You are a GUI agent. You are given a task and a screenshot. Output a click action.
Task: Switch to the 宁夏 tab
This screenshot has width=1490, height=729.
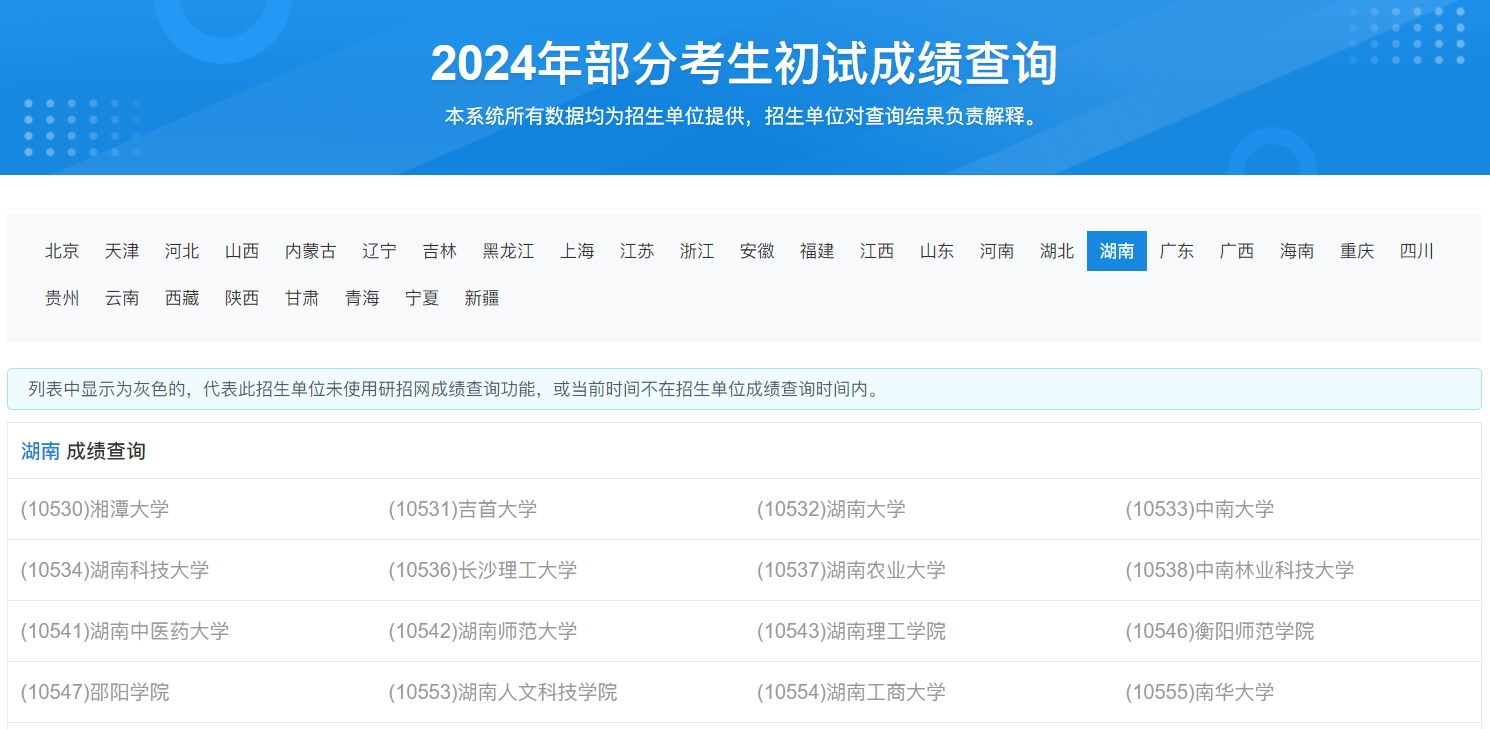pyautogui.click(x=422, y=298)
